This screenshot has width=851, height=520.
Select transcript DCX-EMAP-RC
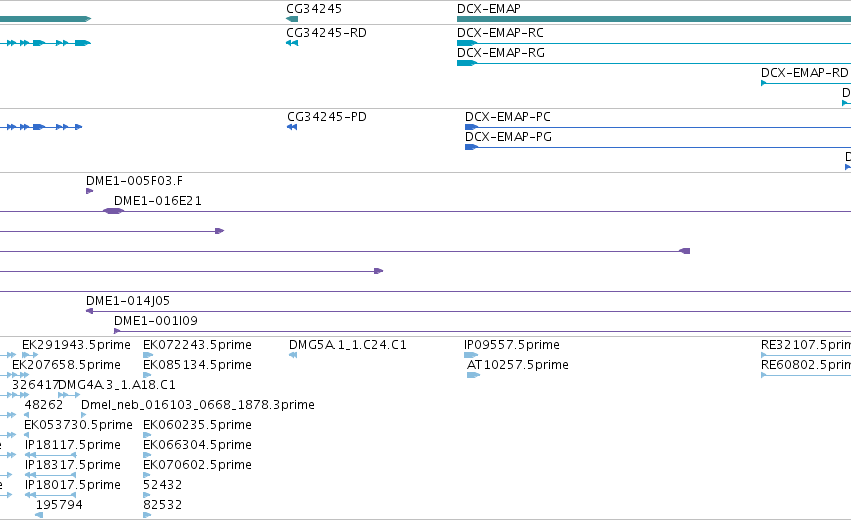click(x=500, y=33)
